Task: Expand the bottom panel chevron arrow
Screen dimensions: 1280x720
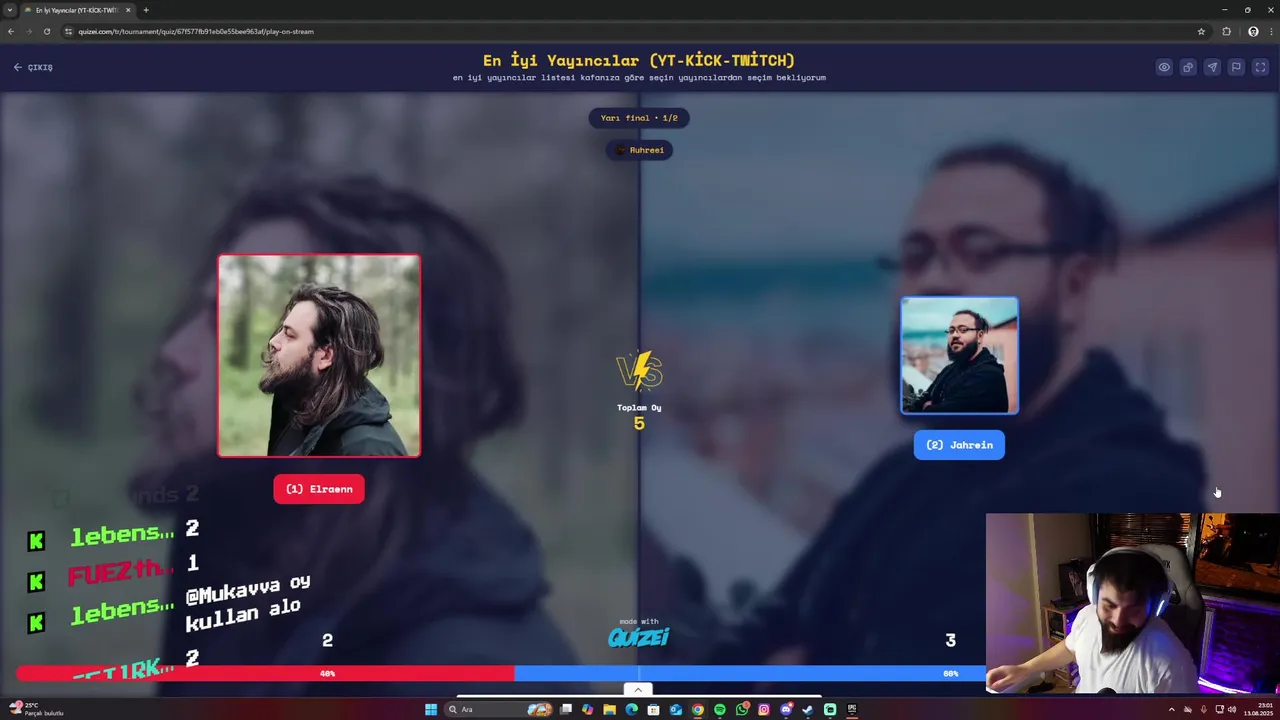Action: click(638, 689)
